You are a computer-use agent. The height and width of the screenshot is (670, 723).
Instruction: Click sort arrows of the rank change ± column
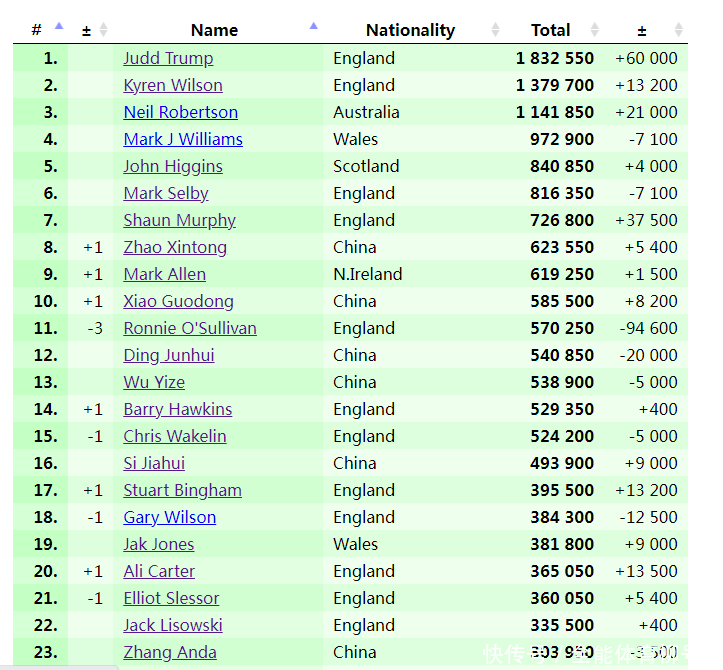pos(103,30)
